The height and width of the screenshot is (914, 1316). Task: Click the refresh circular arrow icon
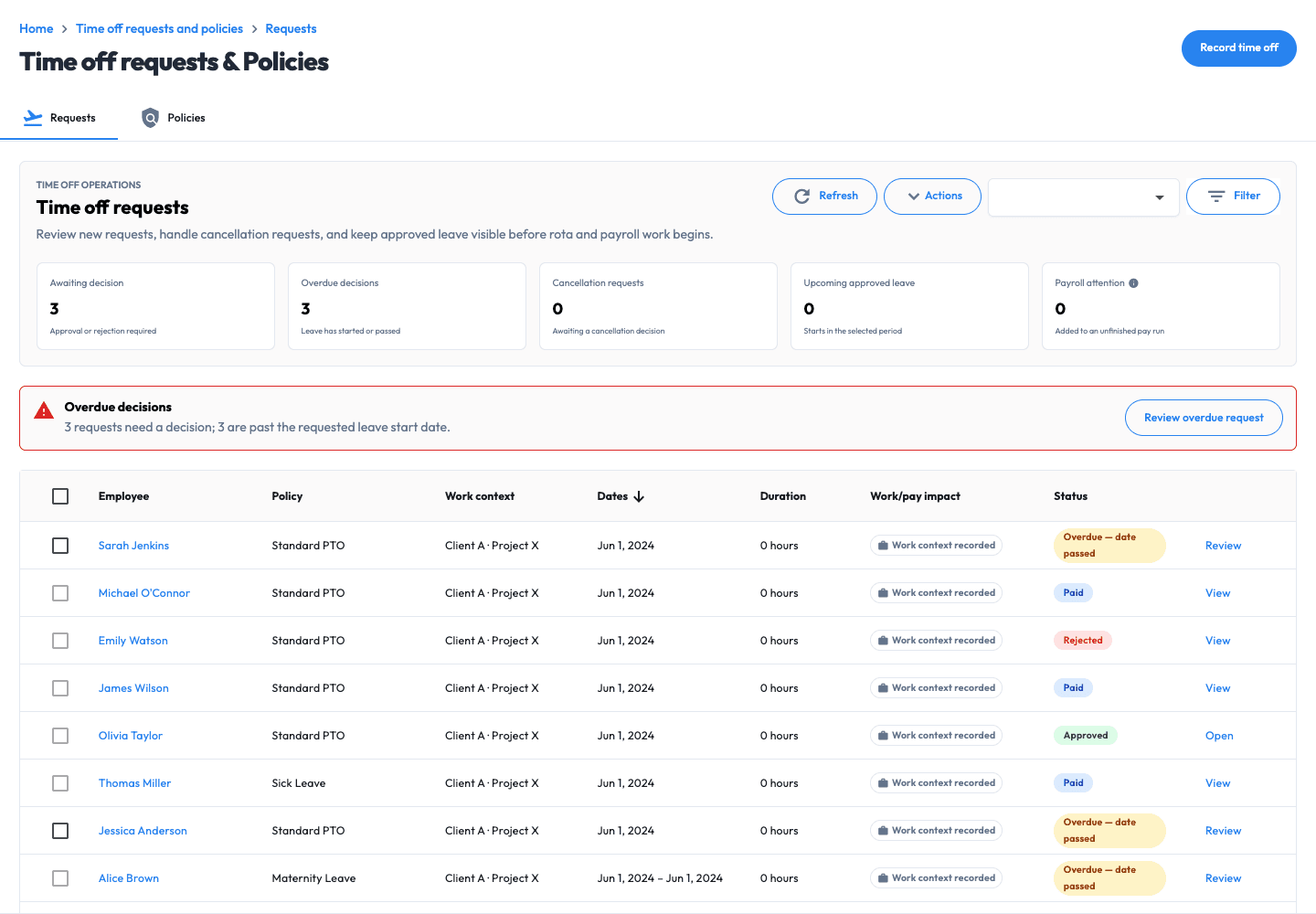802,197
